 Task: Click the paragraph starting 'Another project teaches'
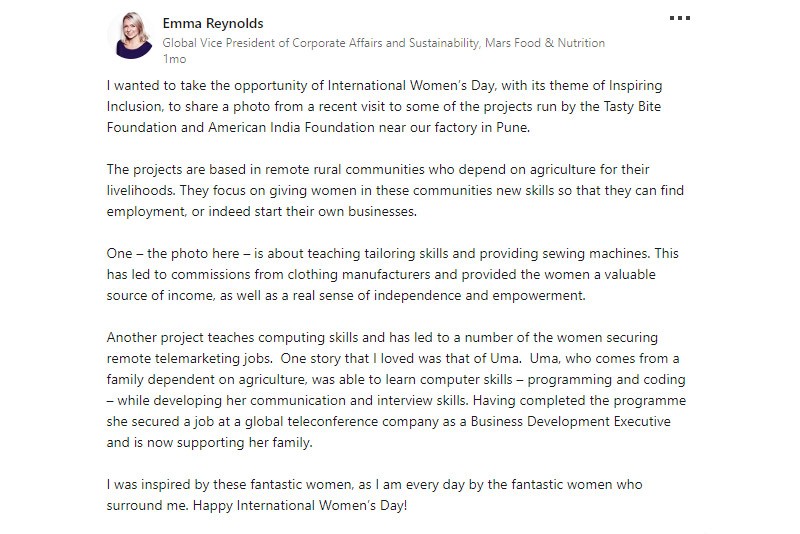pos(396,390)
